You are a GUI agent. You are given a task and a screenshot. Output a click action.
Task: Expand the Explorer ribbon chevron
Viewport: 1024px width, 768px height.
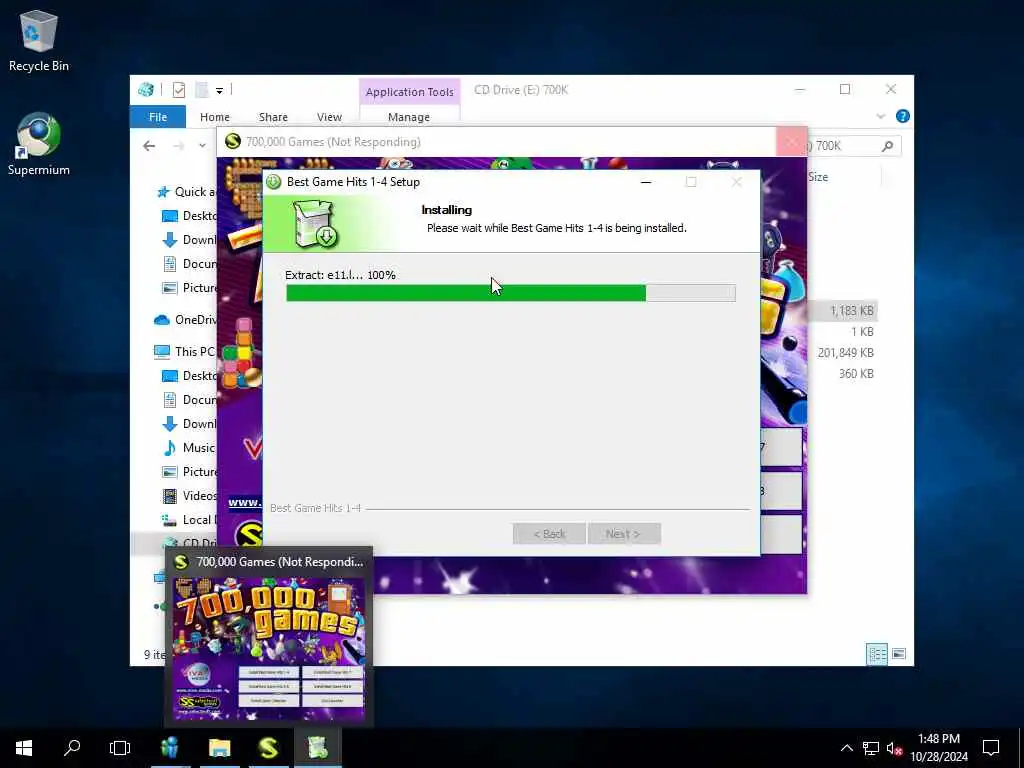tap(880, 116)
